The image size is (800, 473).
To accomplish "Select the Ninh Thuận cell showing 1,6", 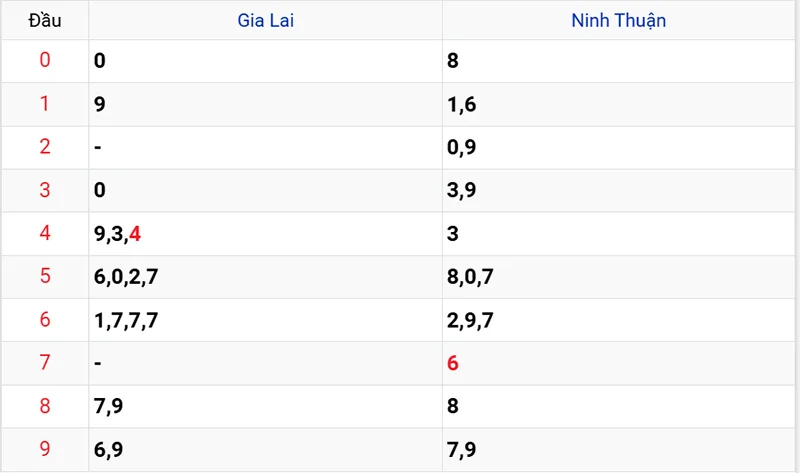I will click(462, 104).
